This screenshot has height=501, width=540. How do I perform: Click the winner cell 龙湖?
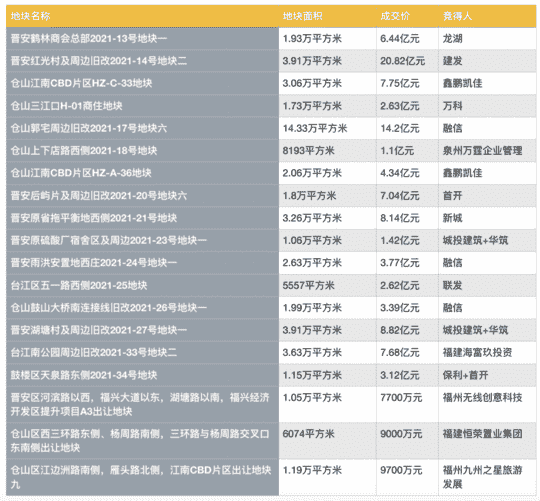(x=487, y=39)
